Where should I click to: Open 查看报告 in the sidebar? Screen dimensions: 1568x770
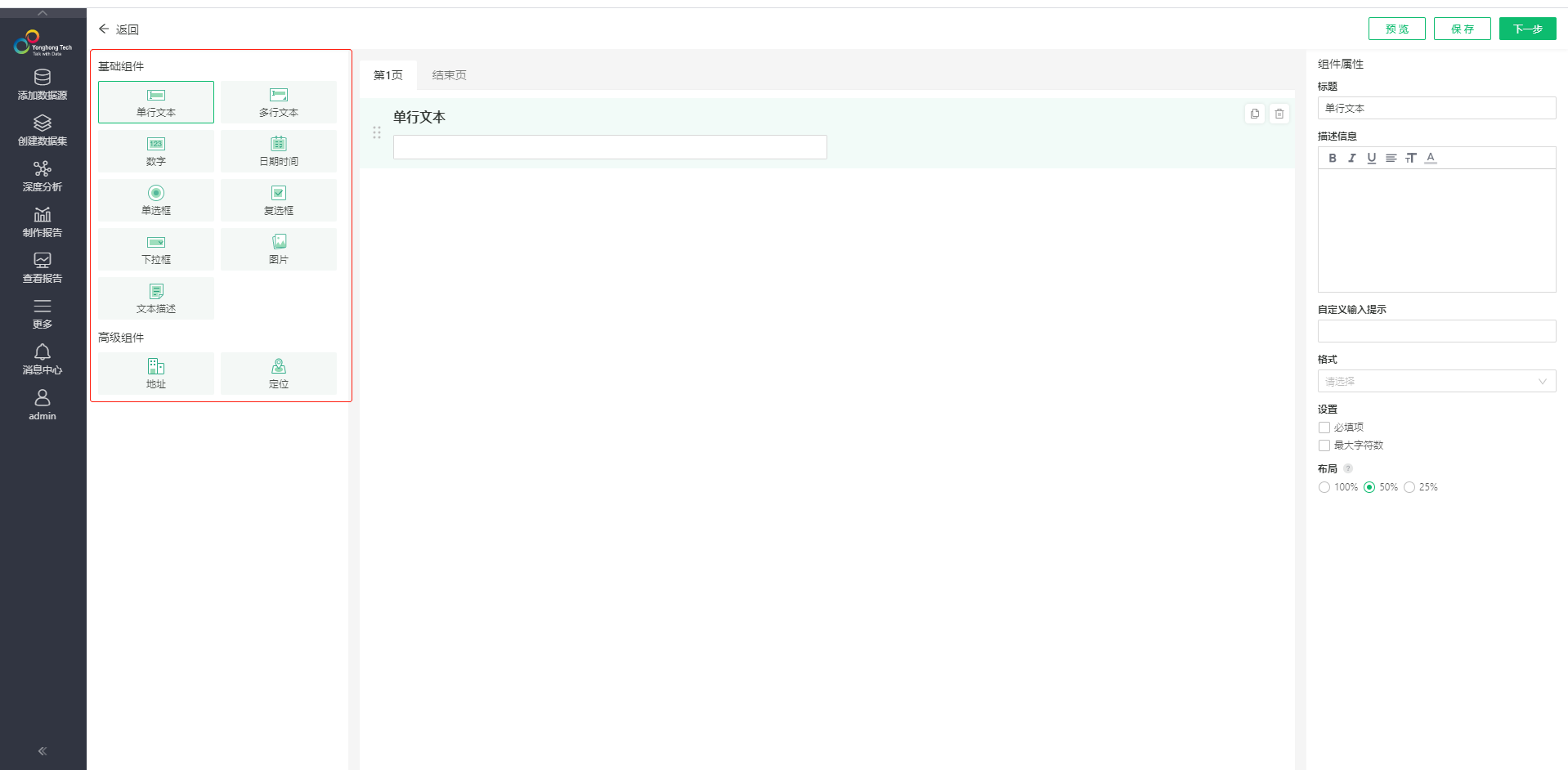pos(43,268)
